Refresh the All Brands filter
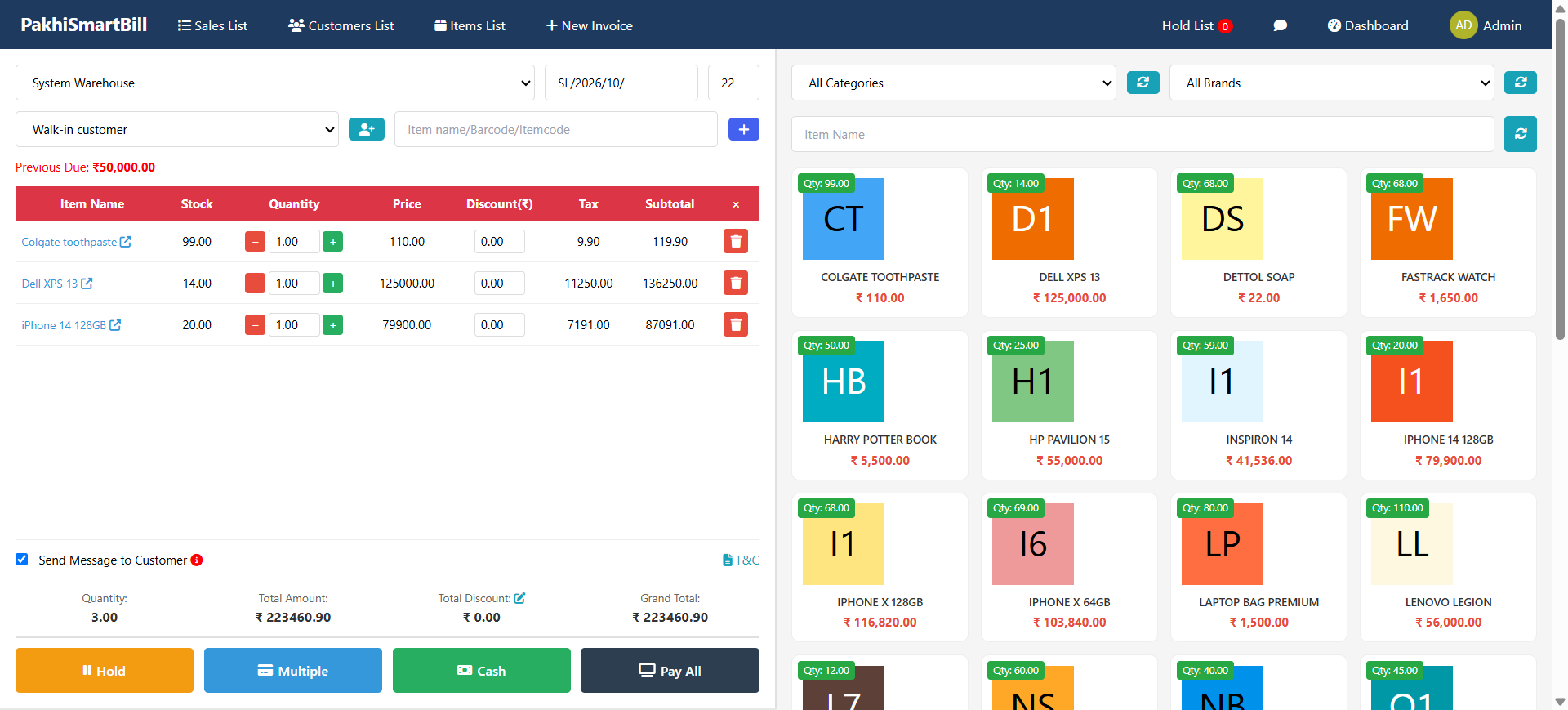 point(1521,83)
